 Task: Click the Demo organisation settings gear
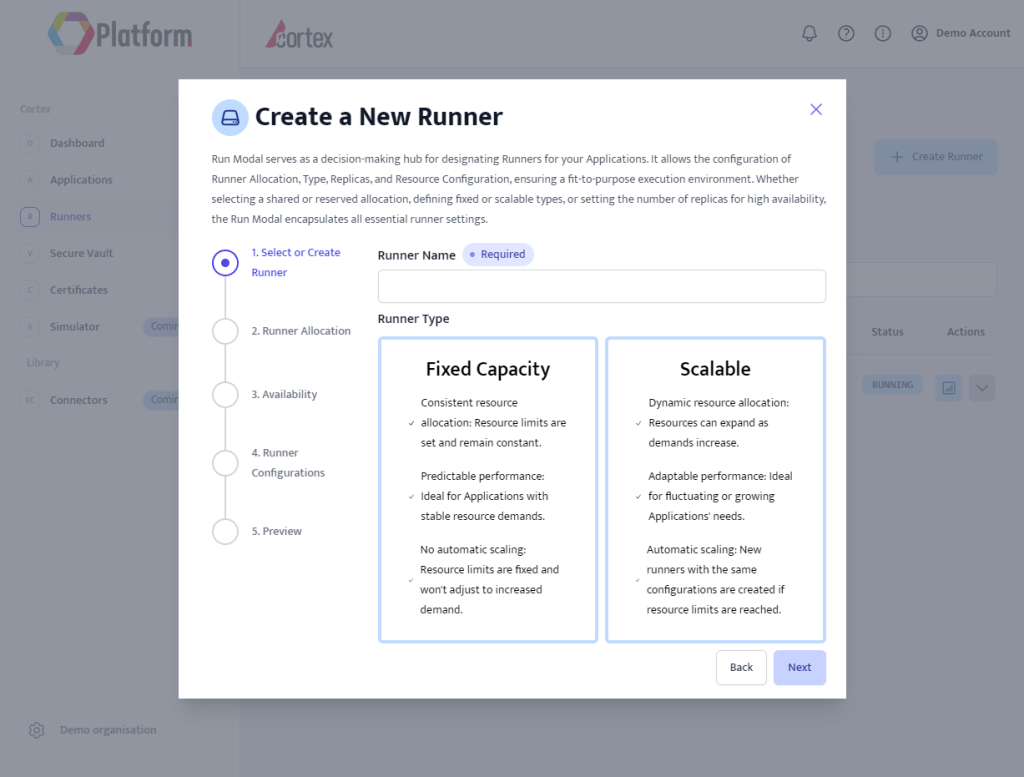37,730
